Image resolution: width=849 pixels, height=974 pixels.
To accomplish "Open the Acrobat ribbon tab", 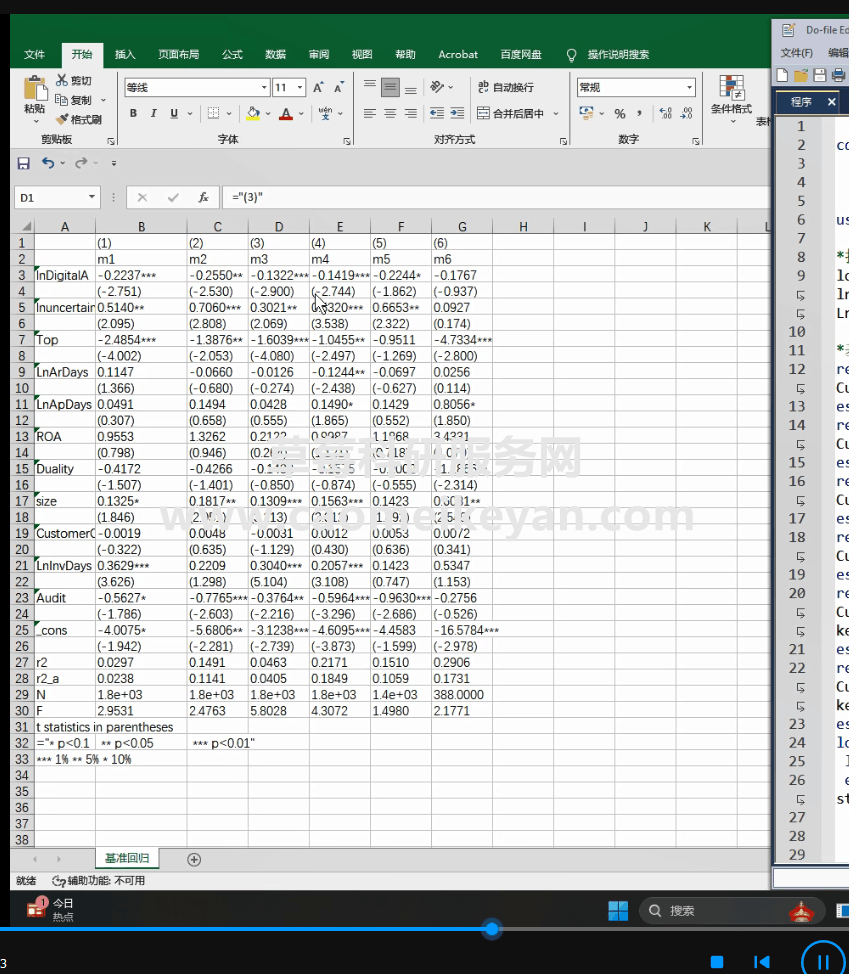I will click(458, 55).
